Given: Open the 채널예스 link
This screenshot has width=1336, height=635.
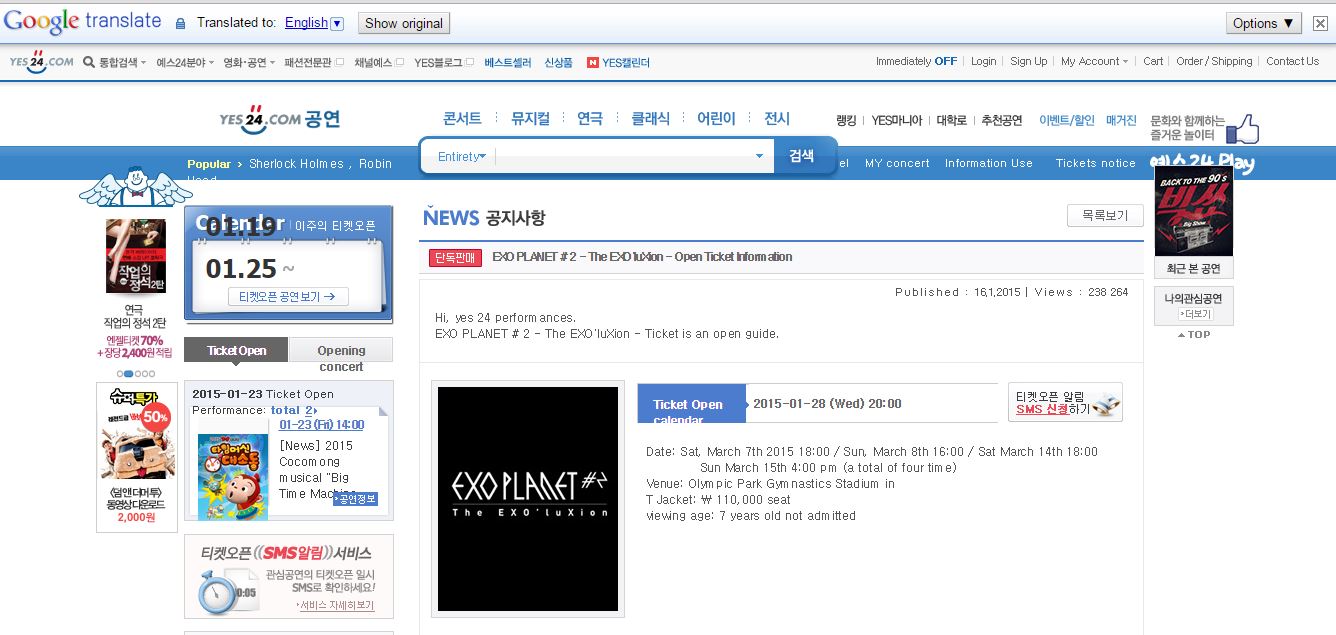Looking at the screenshot, I should coord(379,62).
